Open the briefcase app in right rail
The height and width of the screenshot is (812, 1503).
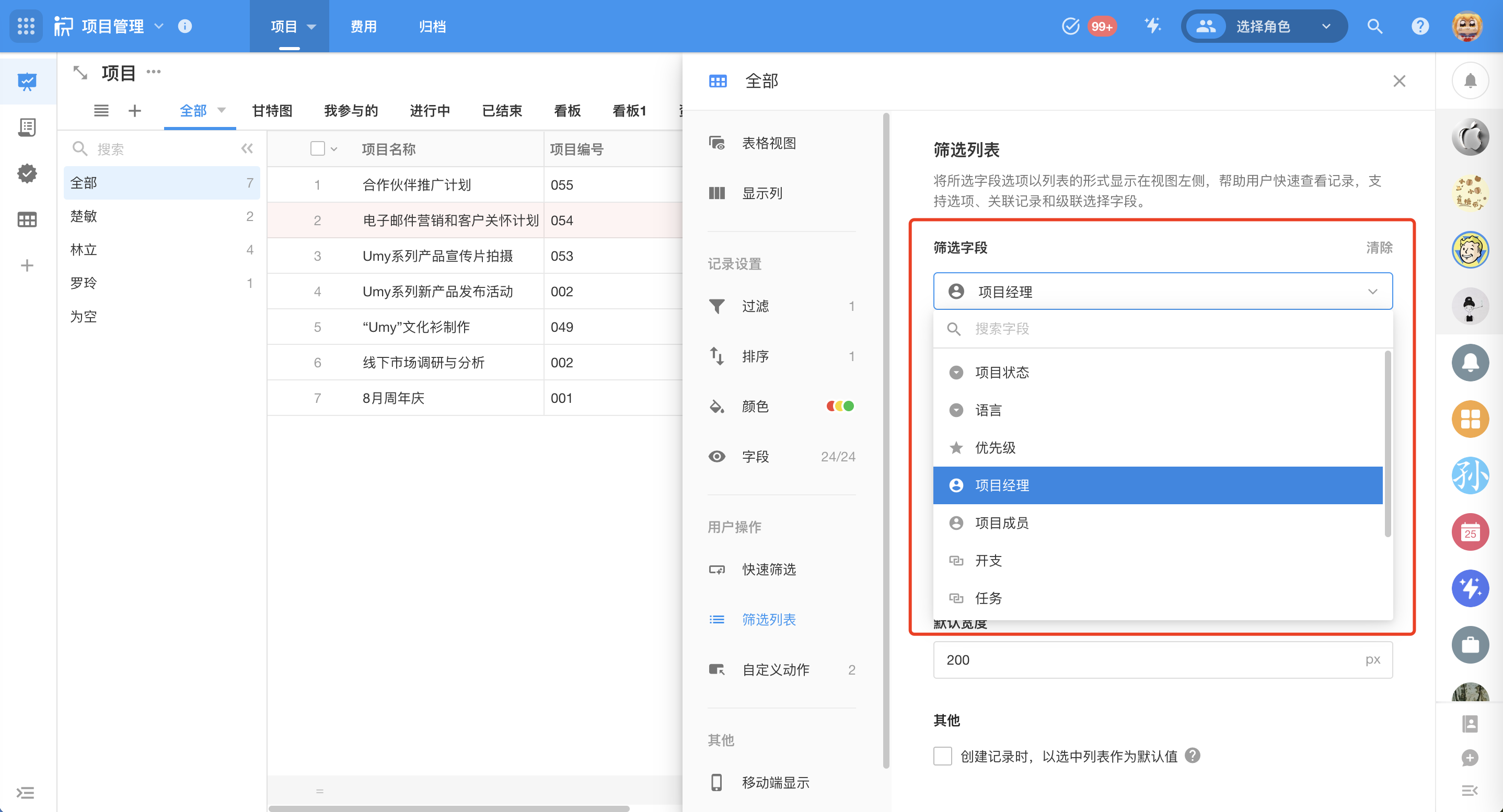coord(1470,645)
